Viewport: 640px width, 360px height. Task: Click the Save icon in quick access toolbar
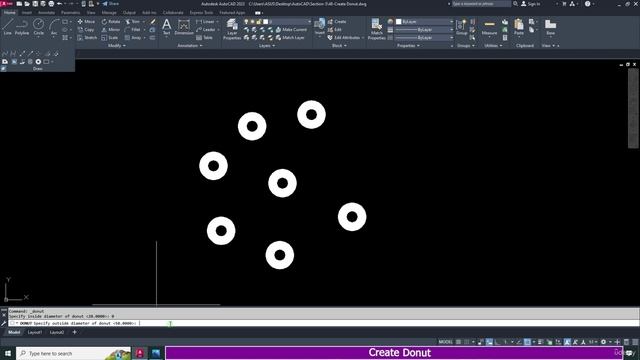tap(35, 4)
